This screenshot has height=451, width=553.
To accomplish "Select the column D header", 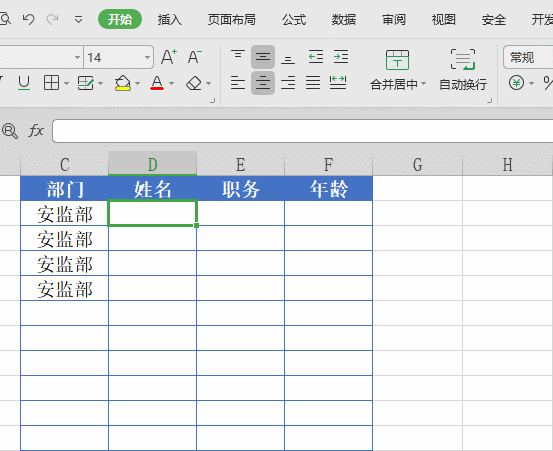I will (152, 164).
